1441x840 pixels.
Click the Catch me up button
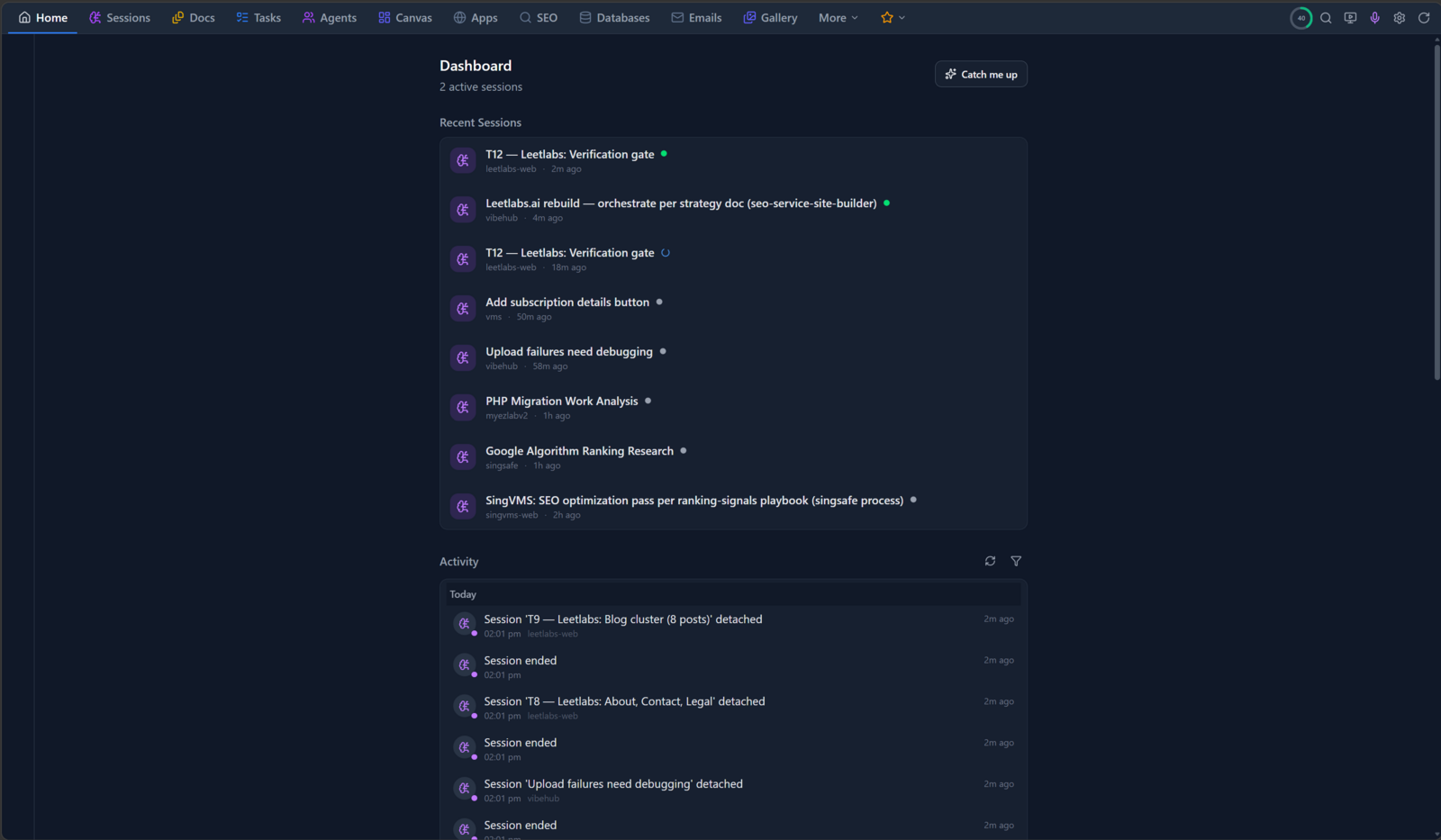click(x=981, y=74)
